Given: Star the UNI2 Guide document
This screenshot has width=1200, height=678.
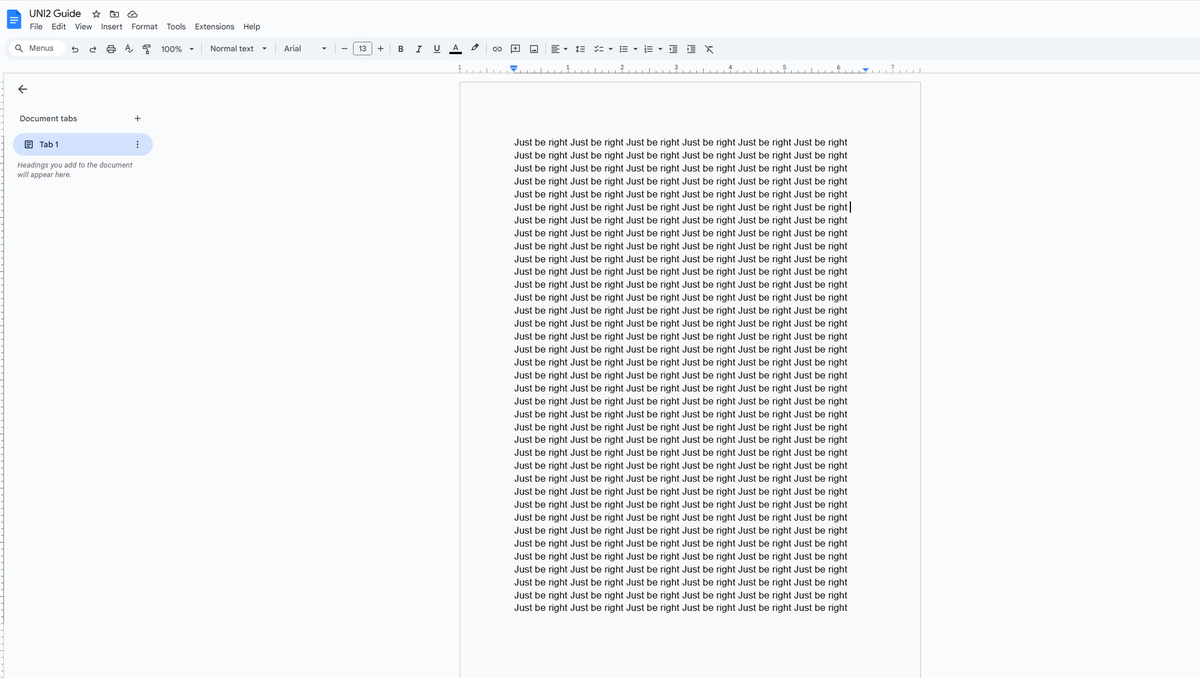Looking at the screenshot, I should pos(96,14).
